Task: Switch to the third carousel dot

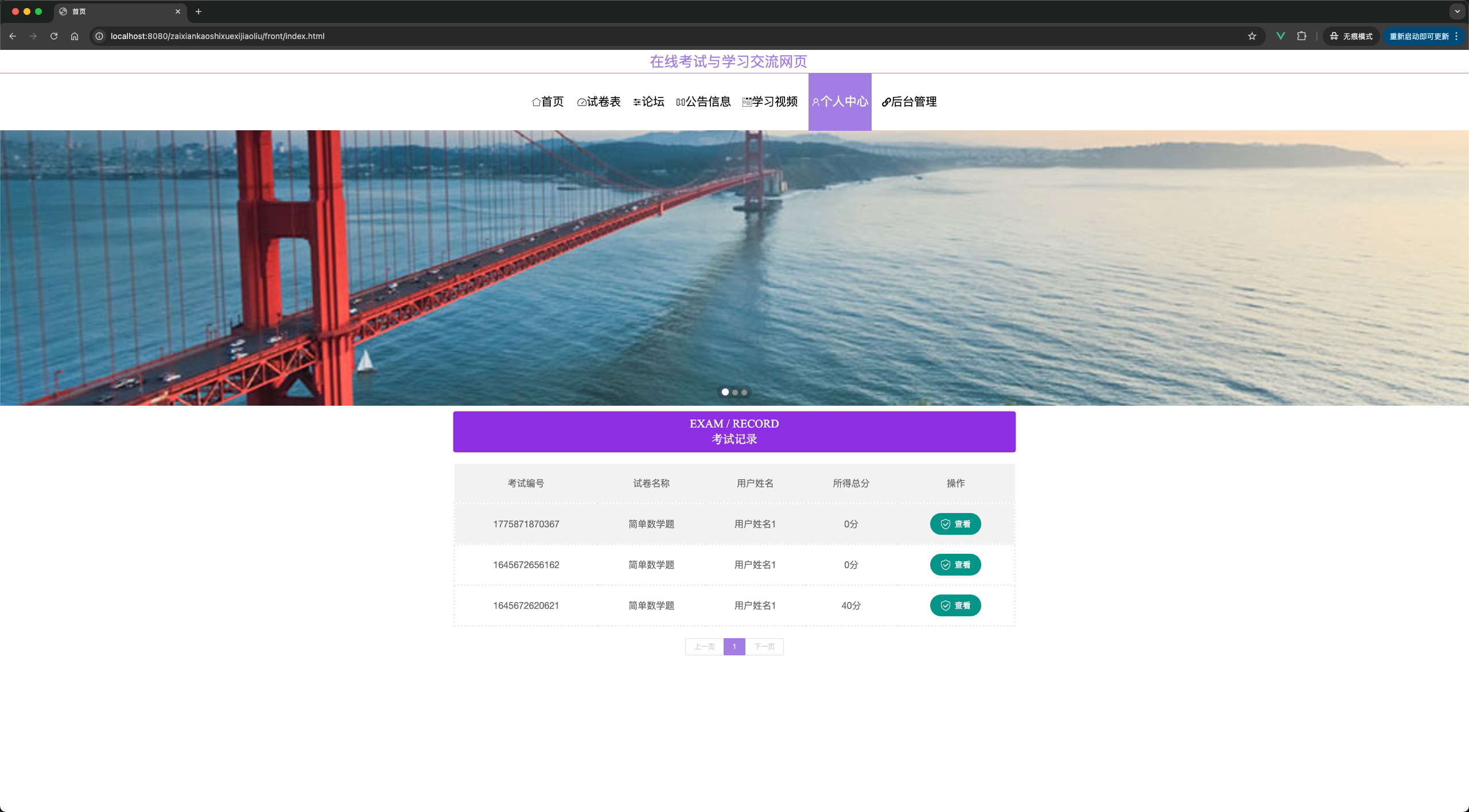Action: (x=744, y=393)
